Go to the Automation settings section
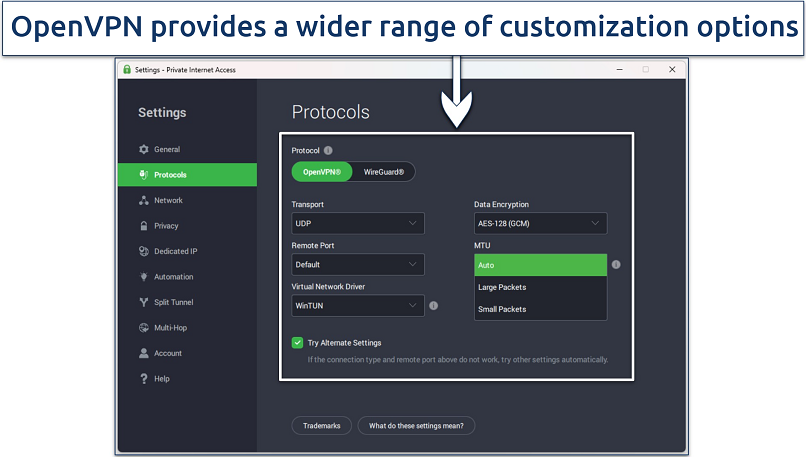806x457 pixels. click(x=188, y=277)
